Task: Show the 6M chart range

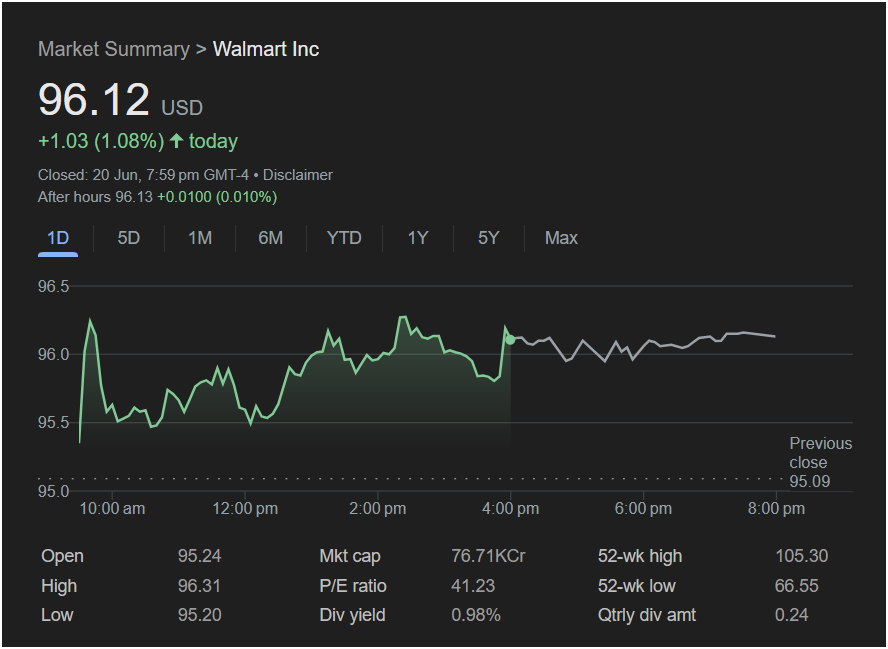Action: coord(270,238)
